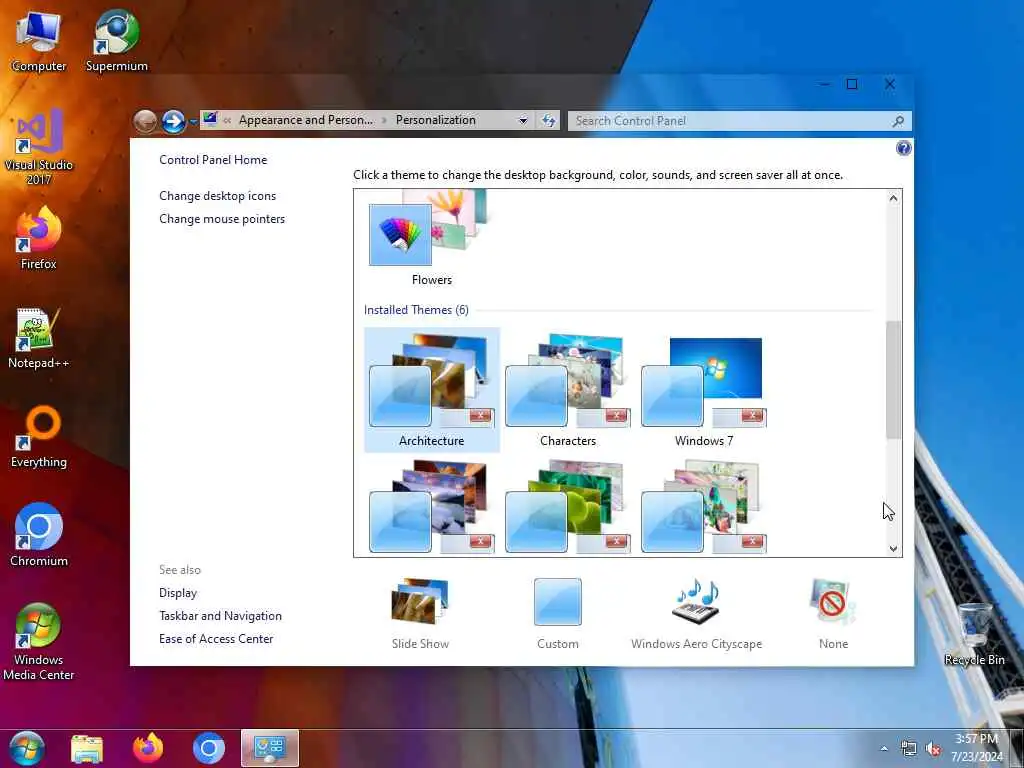Open Change desktop icons link
1024x768 pixels.
tap(217, 196)
